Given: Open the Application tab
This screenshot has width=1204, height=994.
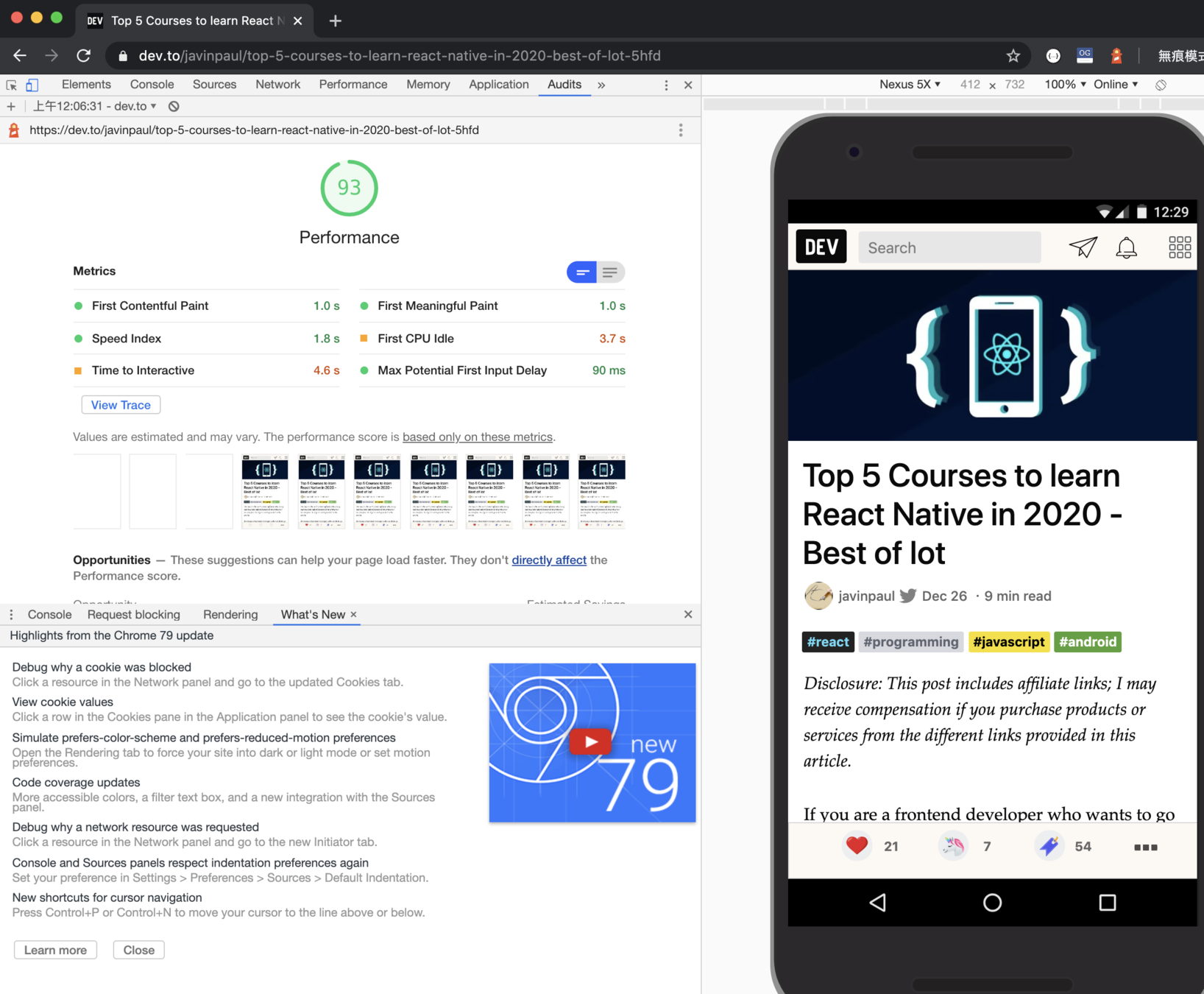Looking at the screenshot, I should [x=498, y=85].
